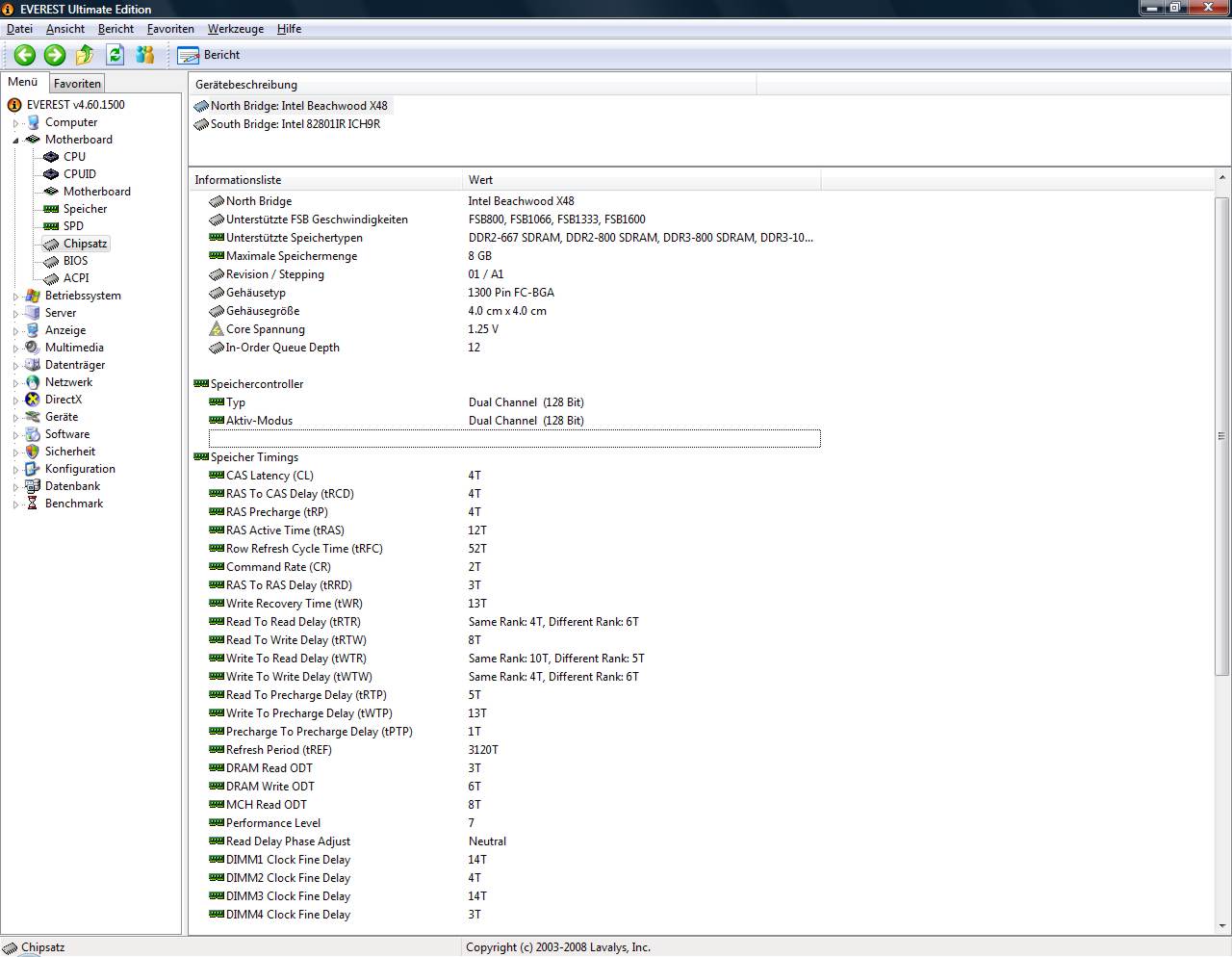Open the Datei menu
This screenshot has height=957, width=1232.
tap(19, 29)
